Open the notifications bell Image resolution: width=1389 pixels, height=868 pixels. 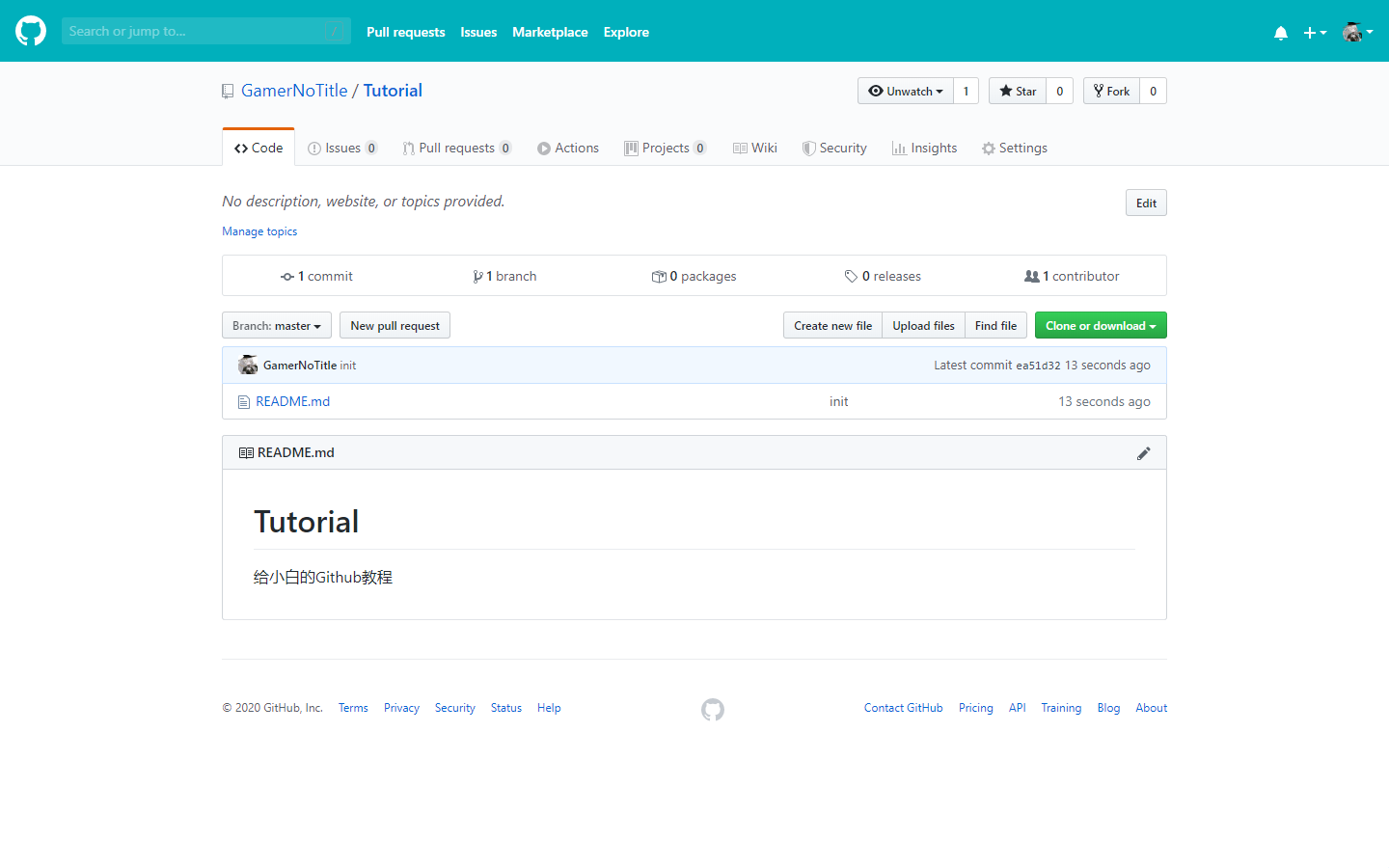click(x=1280, y=33)
